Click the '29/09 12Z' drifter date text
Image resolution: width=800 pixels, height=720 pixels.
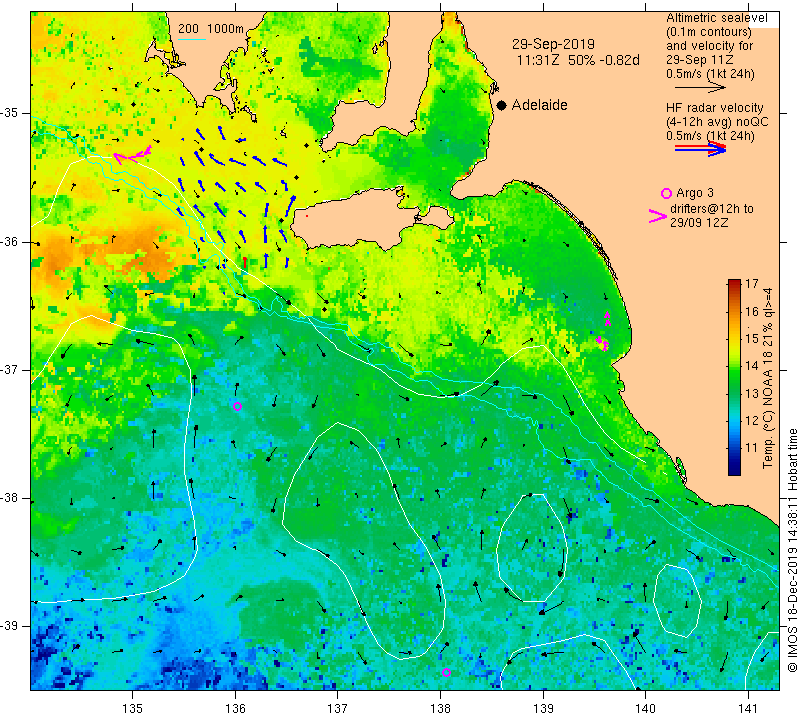[699, 223]
